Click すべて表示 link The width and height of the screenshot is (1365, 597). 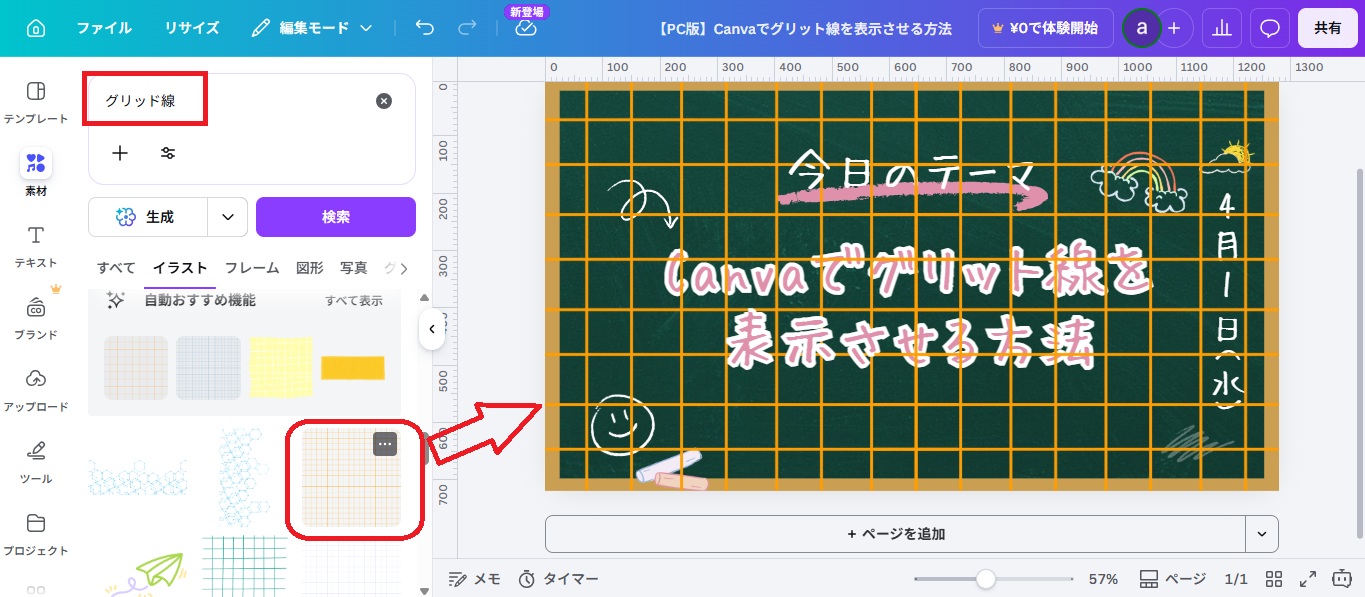pyautogui.click(x=354, y=300)
